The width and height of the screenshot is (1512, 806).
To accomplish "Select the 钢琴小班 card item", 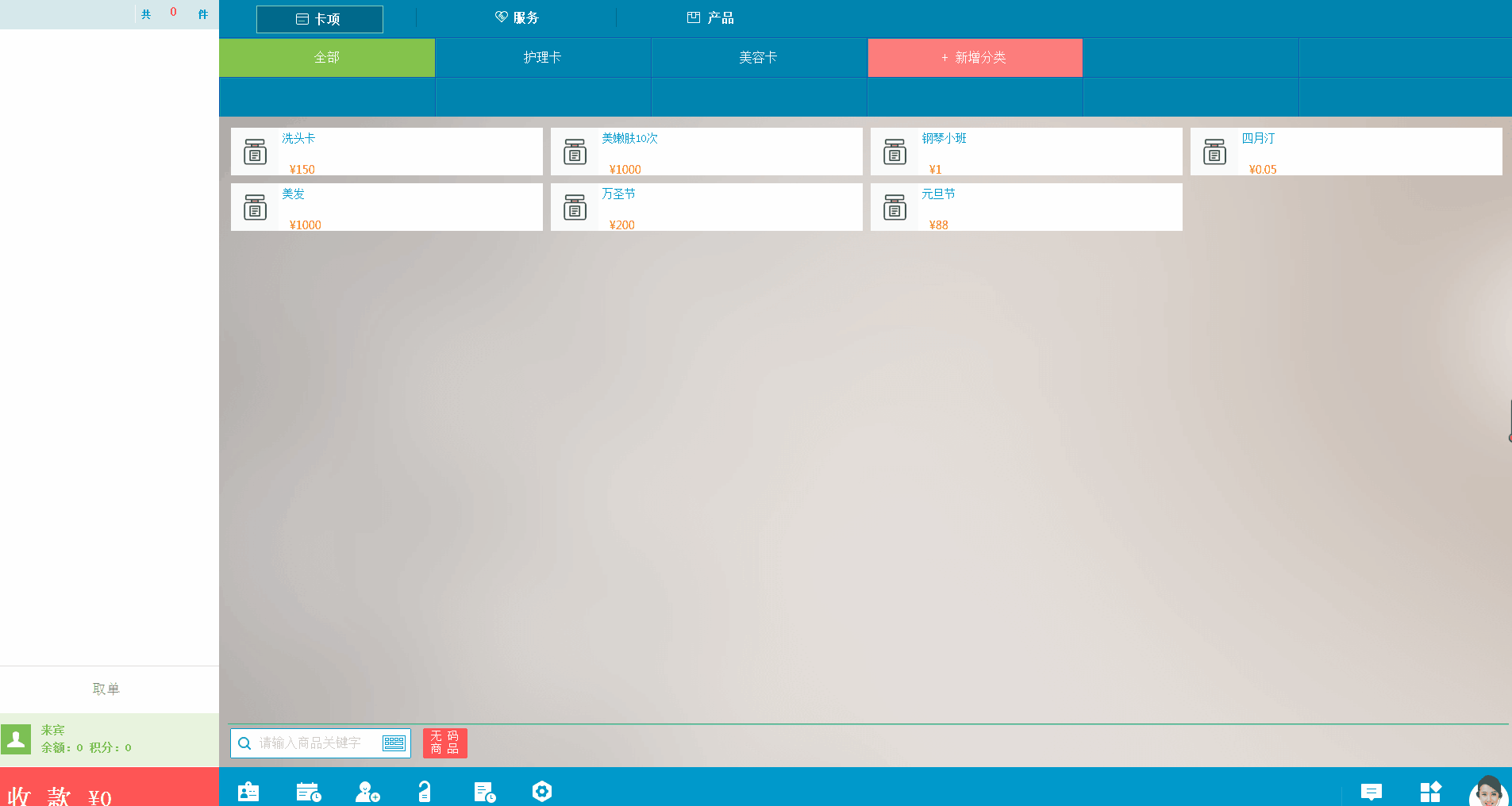I will pyautogui.click(x=1026, y=152).
